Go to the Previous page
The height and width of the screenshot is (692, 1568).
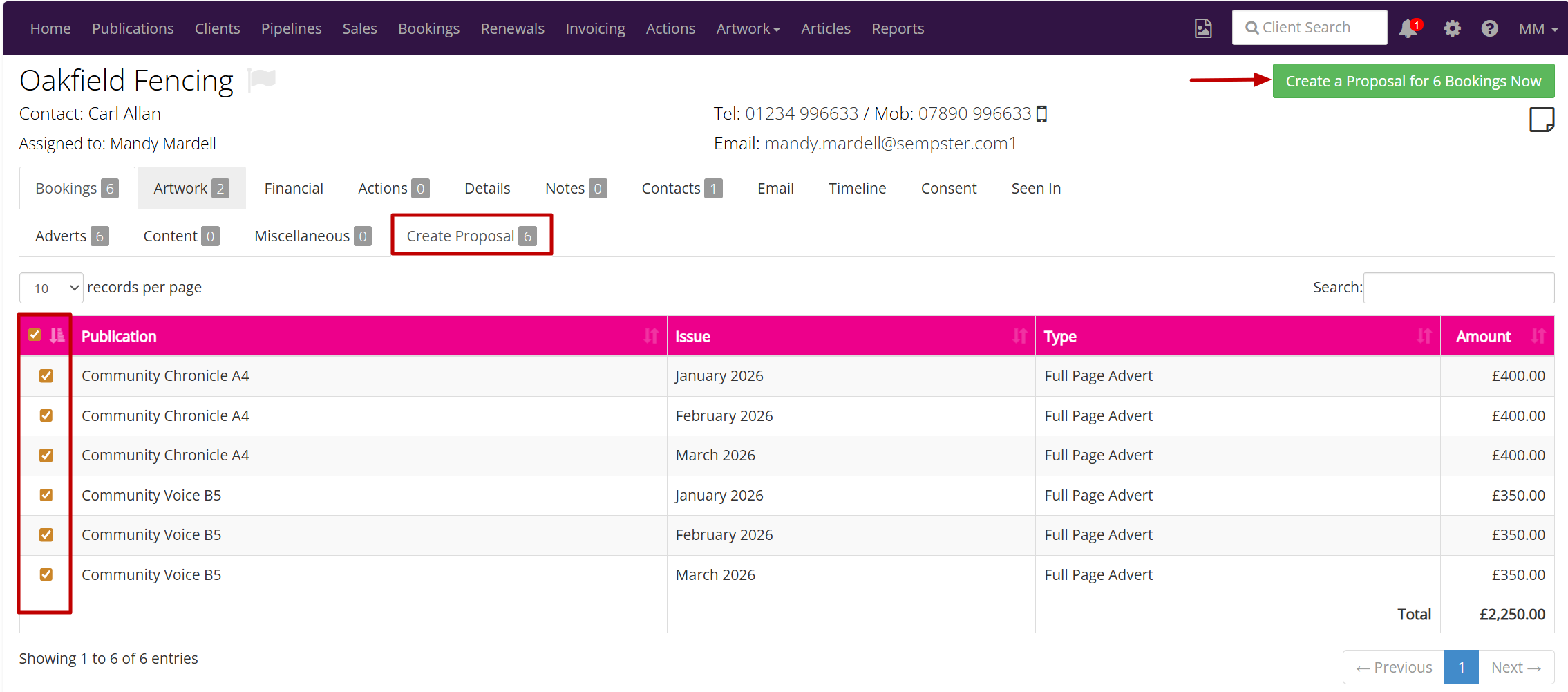point(1394,667)
